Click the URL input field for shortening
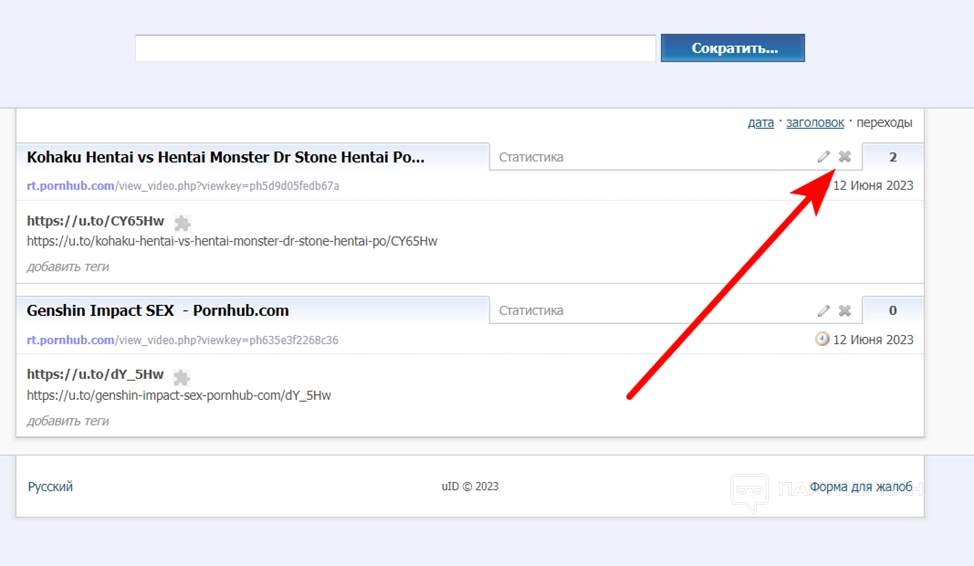The height and width of the screenshot is (566, 974). tap(396, 48)
